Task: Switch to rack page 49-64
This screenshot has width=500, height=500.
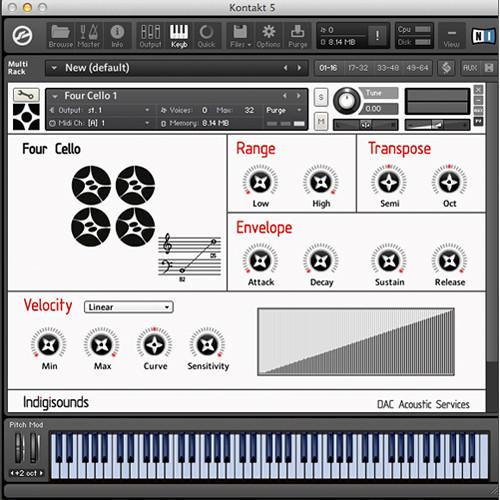Action: pos(418,68)
